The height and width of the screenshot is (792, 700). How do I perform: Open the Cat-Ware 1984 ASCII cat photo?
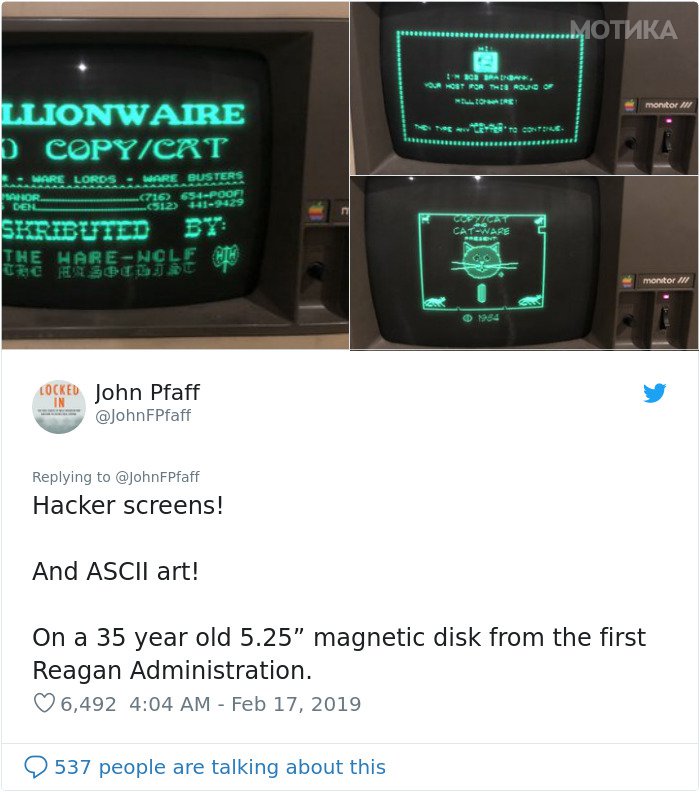pos(524,263)
